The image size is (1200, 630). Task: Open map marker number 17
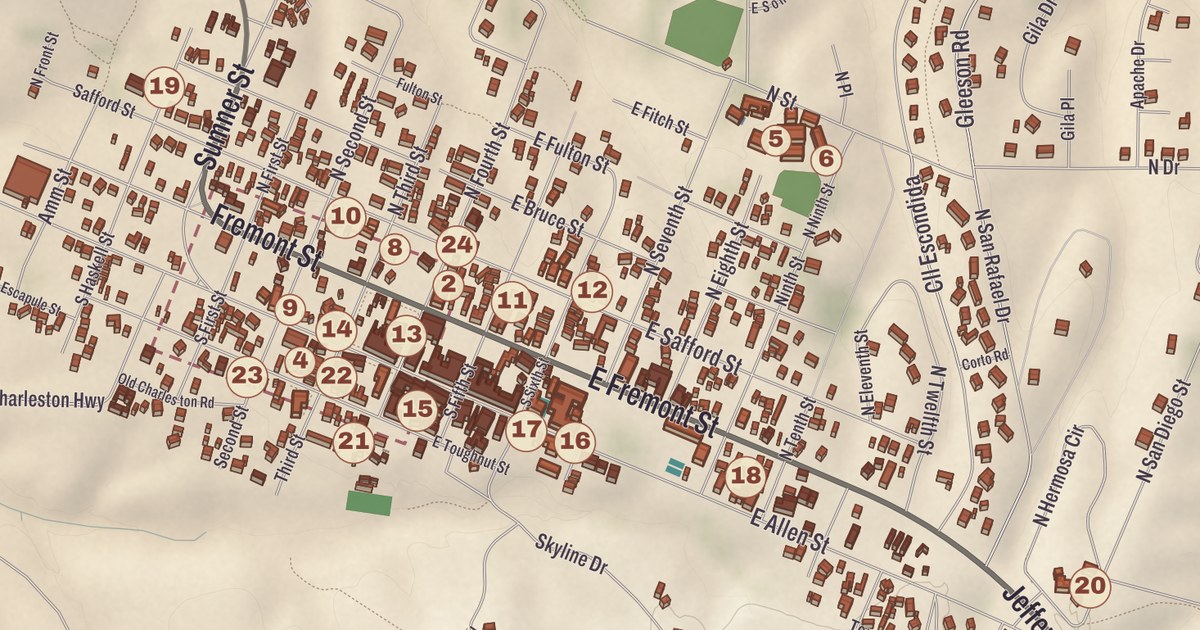pos(526,431)
